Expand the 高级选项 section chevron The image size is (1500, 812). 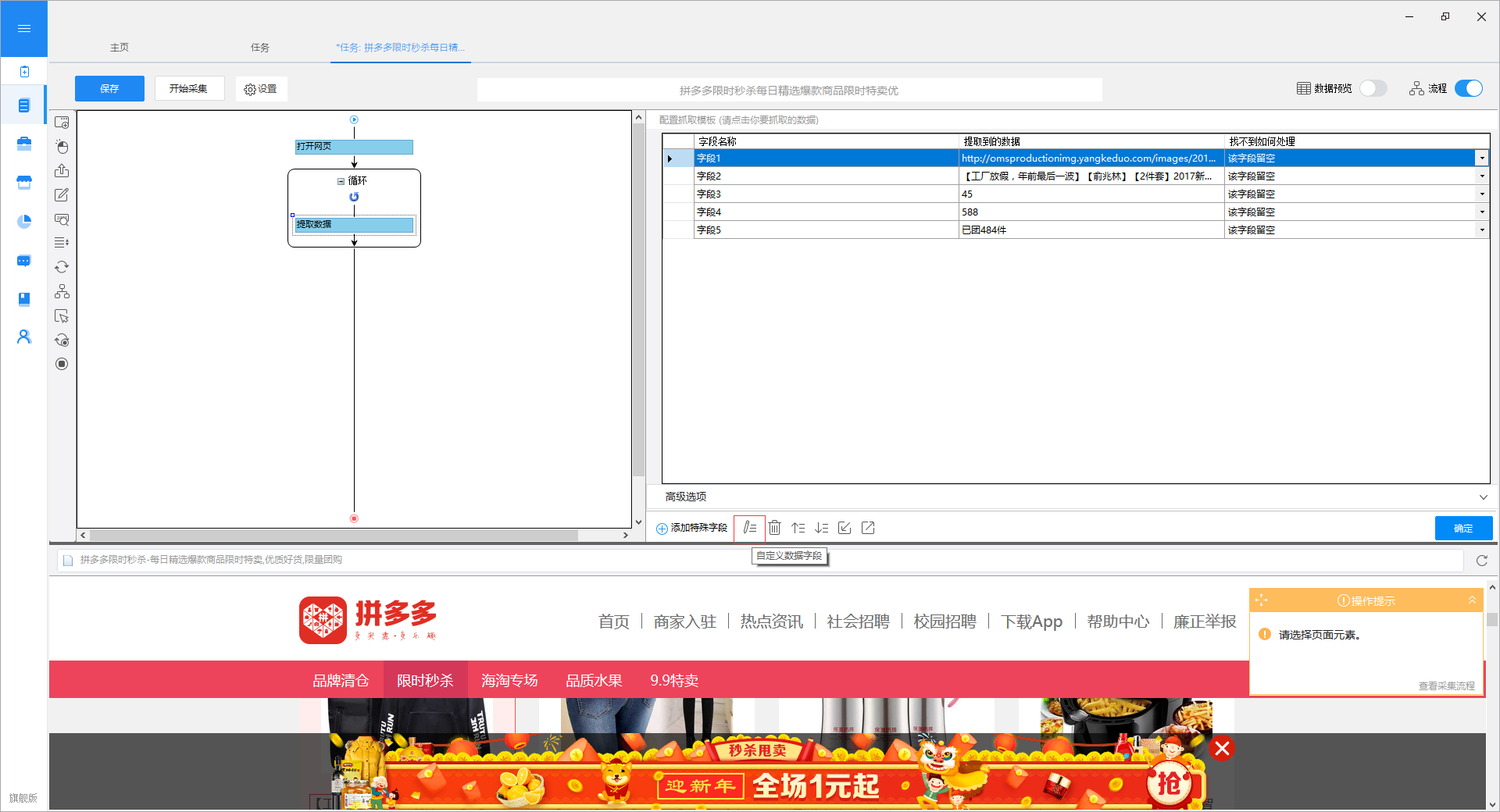[1483, 497]
